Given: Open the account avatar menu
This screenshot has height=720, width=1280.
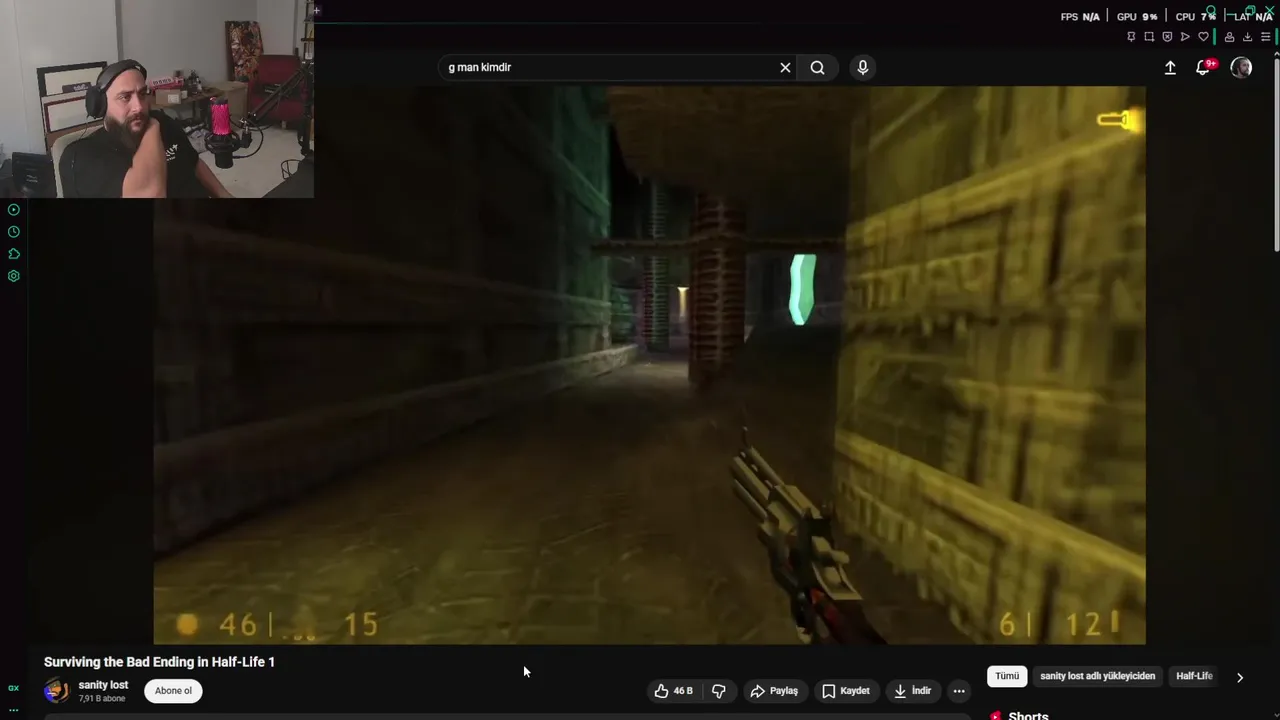Looking at the screenshot, I should (x=1241, y=67).
